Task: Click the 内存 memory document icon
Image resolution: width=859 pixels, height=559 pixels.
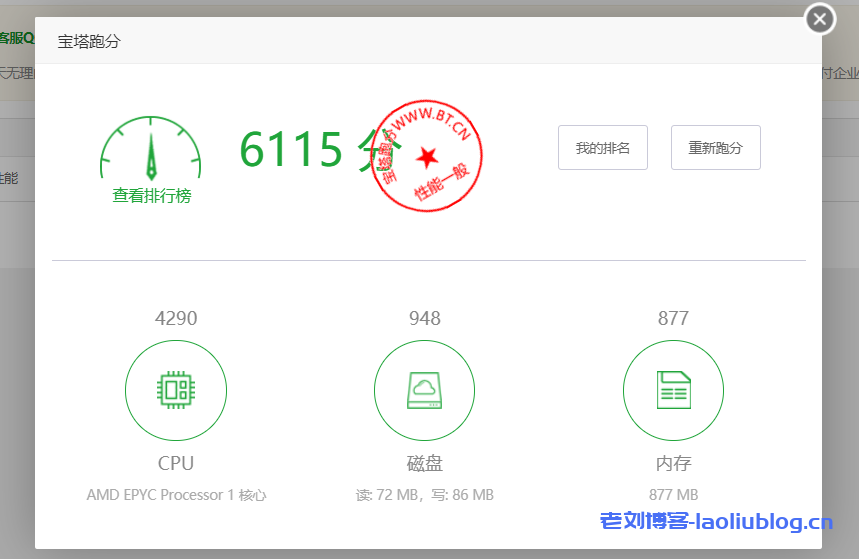Action: click(673, 390)
